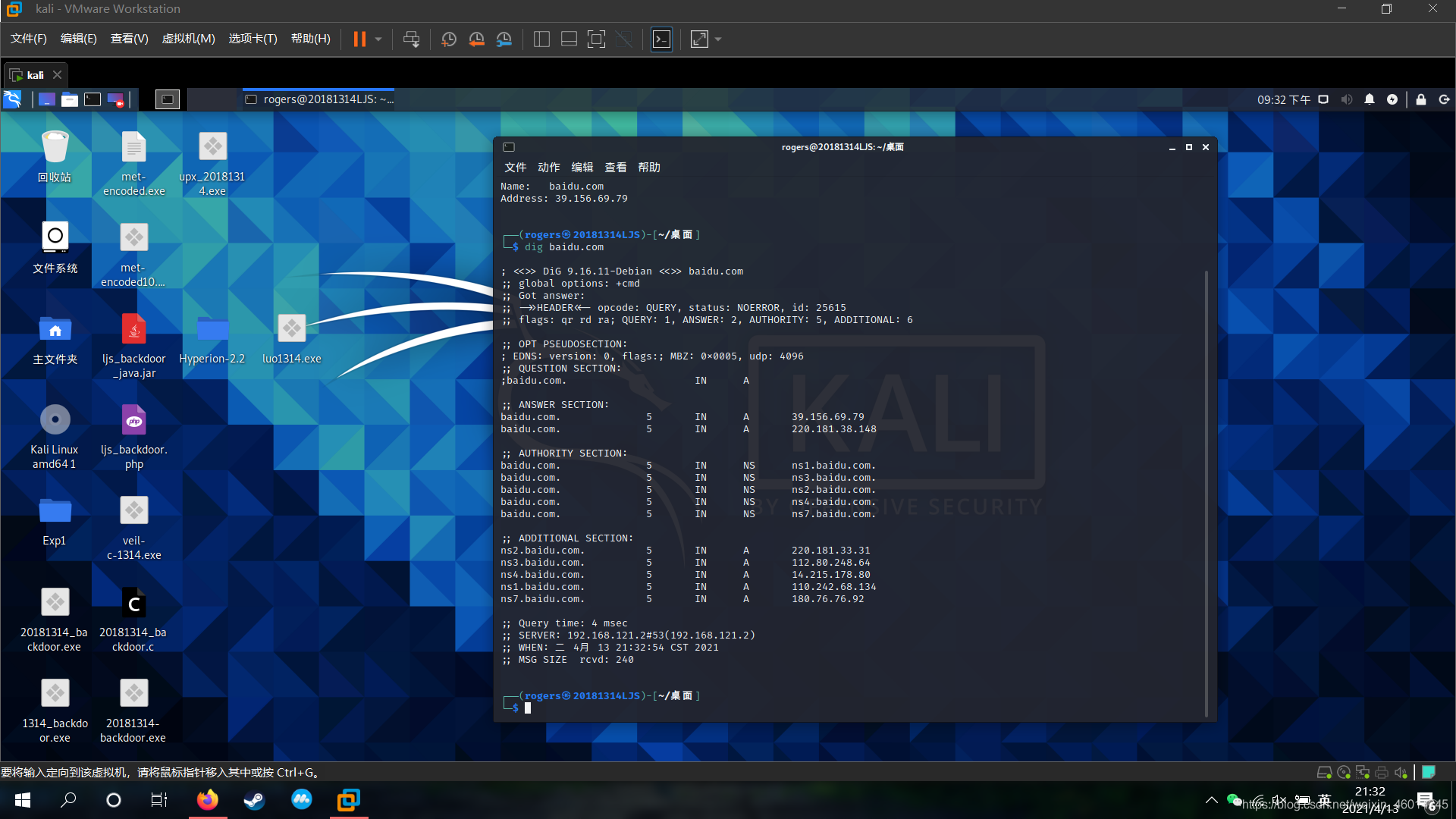Click the stretch guest display icon
This screenshot has width=1456, height=819.
point(699,39)
